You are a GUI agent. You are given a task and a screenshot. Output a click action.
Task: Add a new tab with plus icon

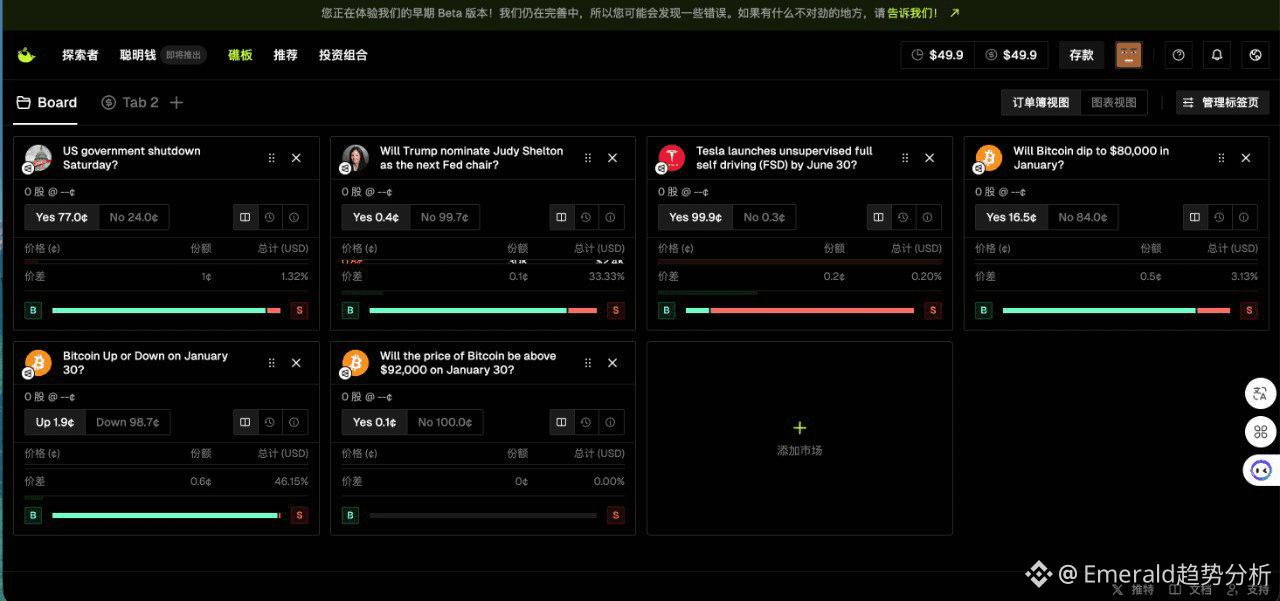point(177,102)
